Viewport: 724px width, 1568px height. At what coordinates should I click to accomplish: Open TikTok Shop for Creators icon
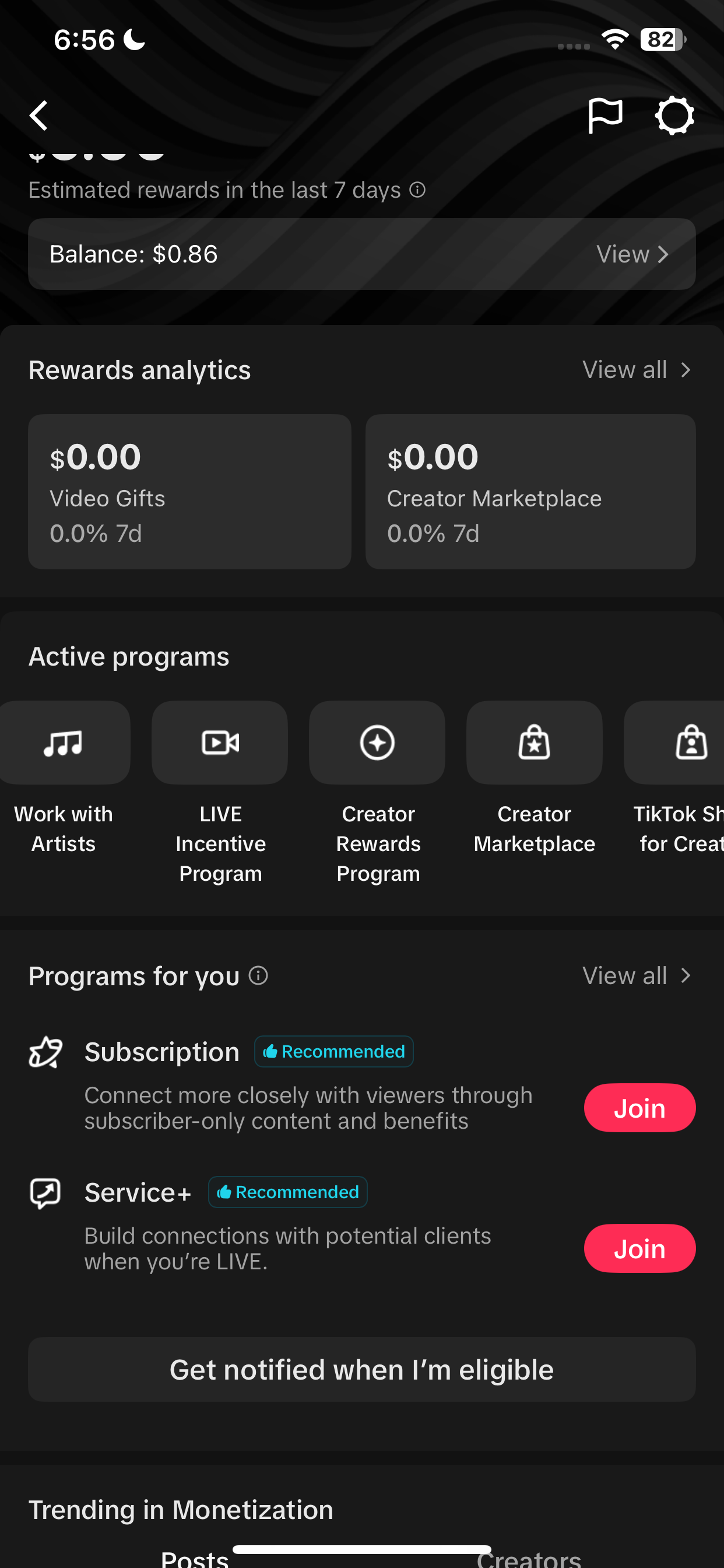pyautogui.click(x=681, y=743)
